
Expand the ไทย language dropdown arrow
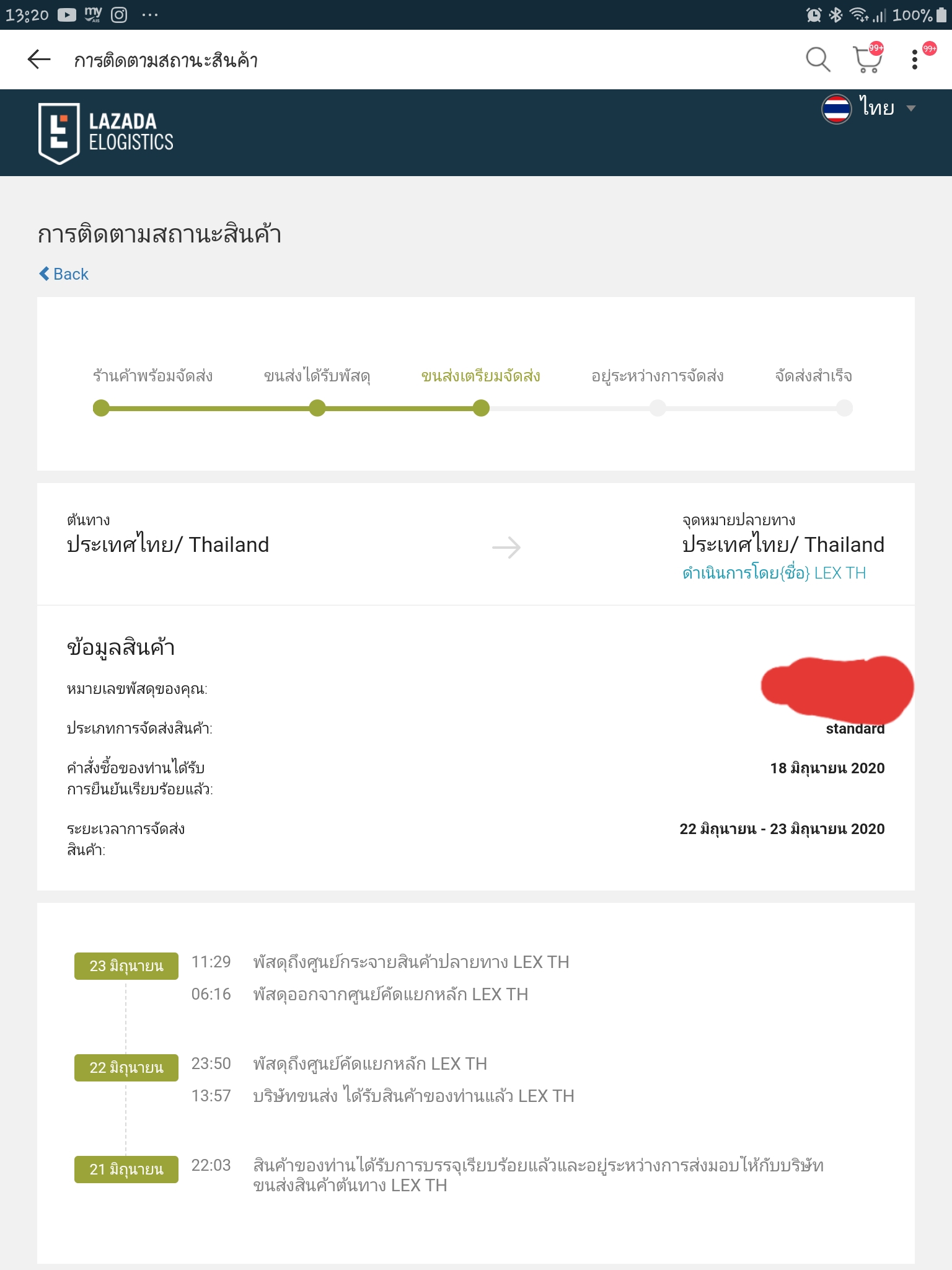coord(910,109)
